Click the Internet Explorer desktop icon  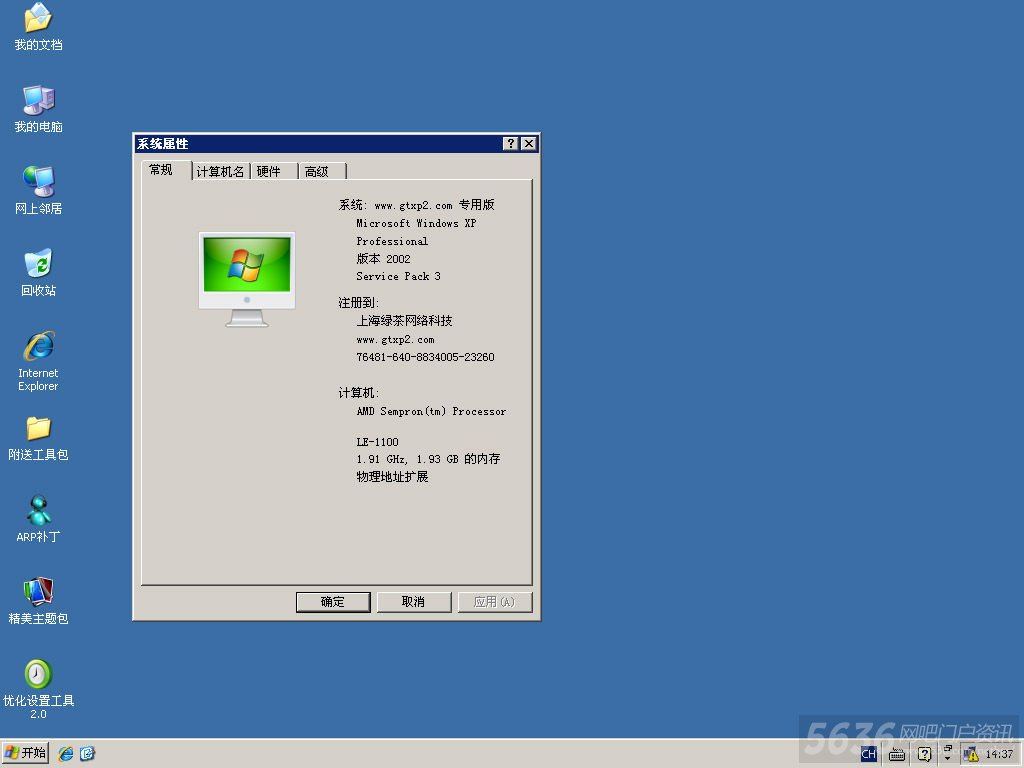click(38, 361)
